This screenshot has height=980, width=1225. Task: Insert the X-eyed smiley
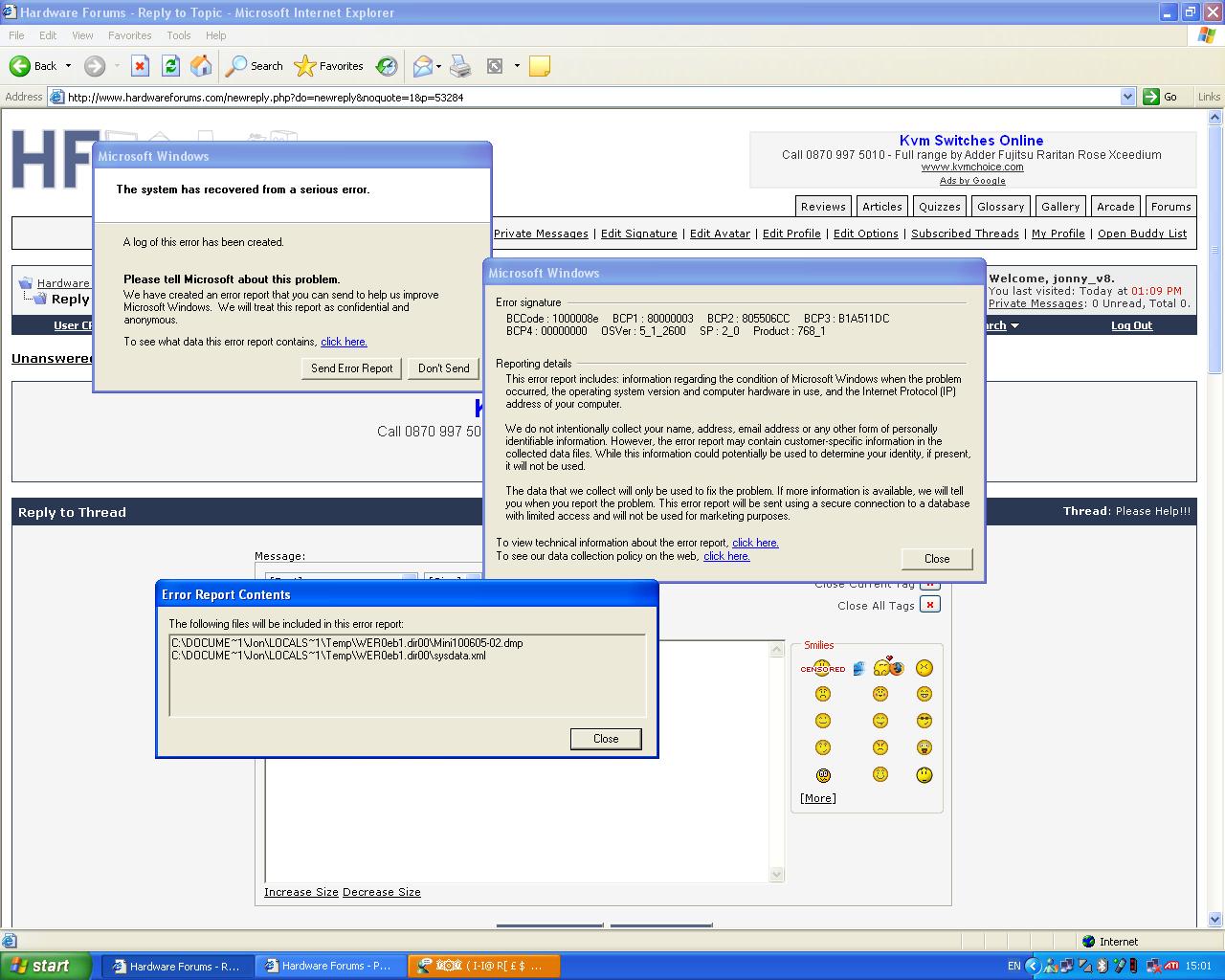(x=924, y=668)
